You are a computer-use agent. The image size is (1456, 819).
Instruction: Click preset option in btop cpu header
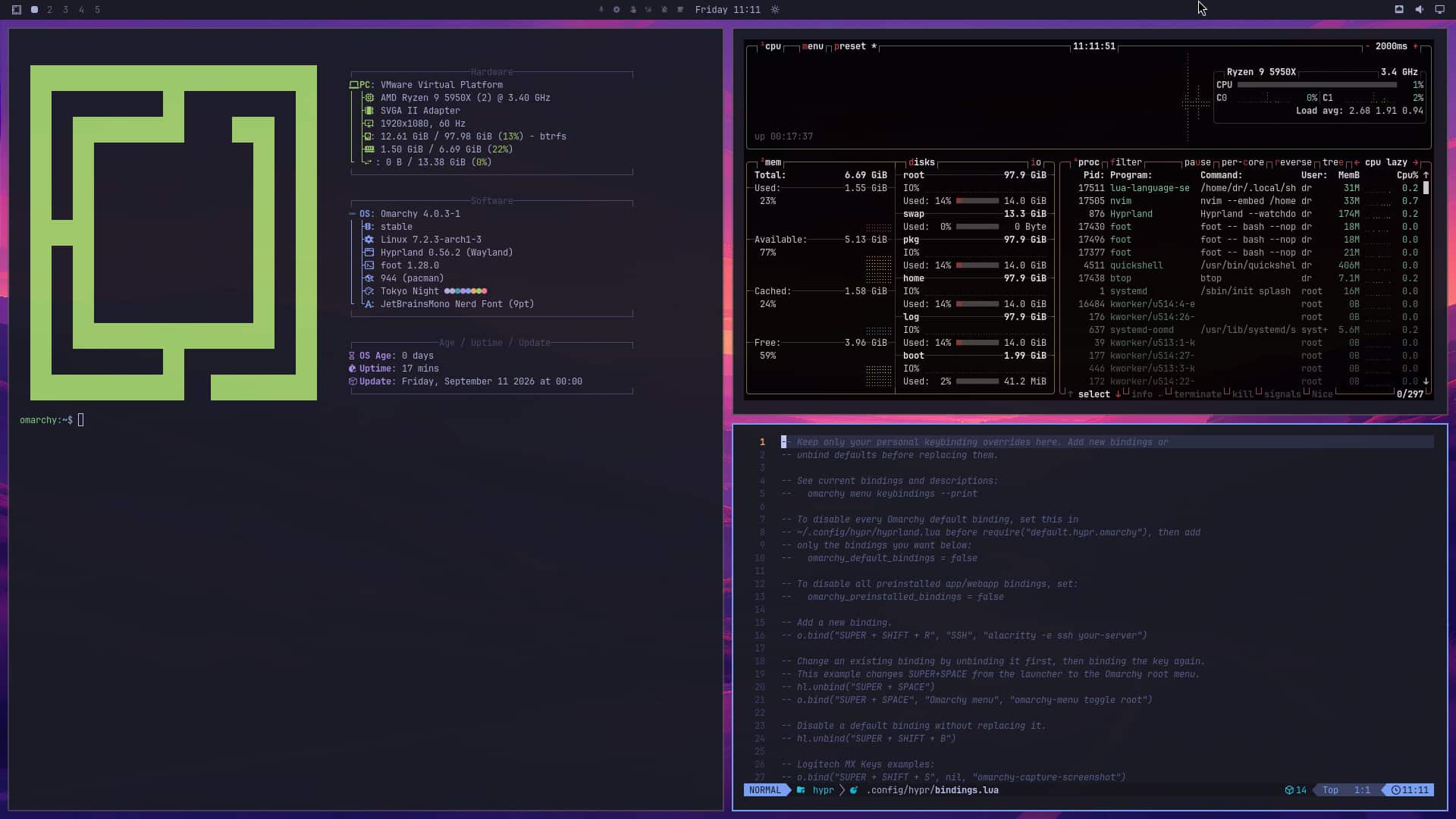849,46
